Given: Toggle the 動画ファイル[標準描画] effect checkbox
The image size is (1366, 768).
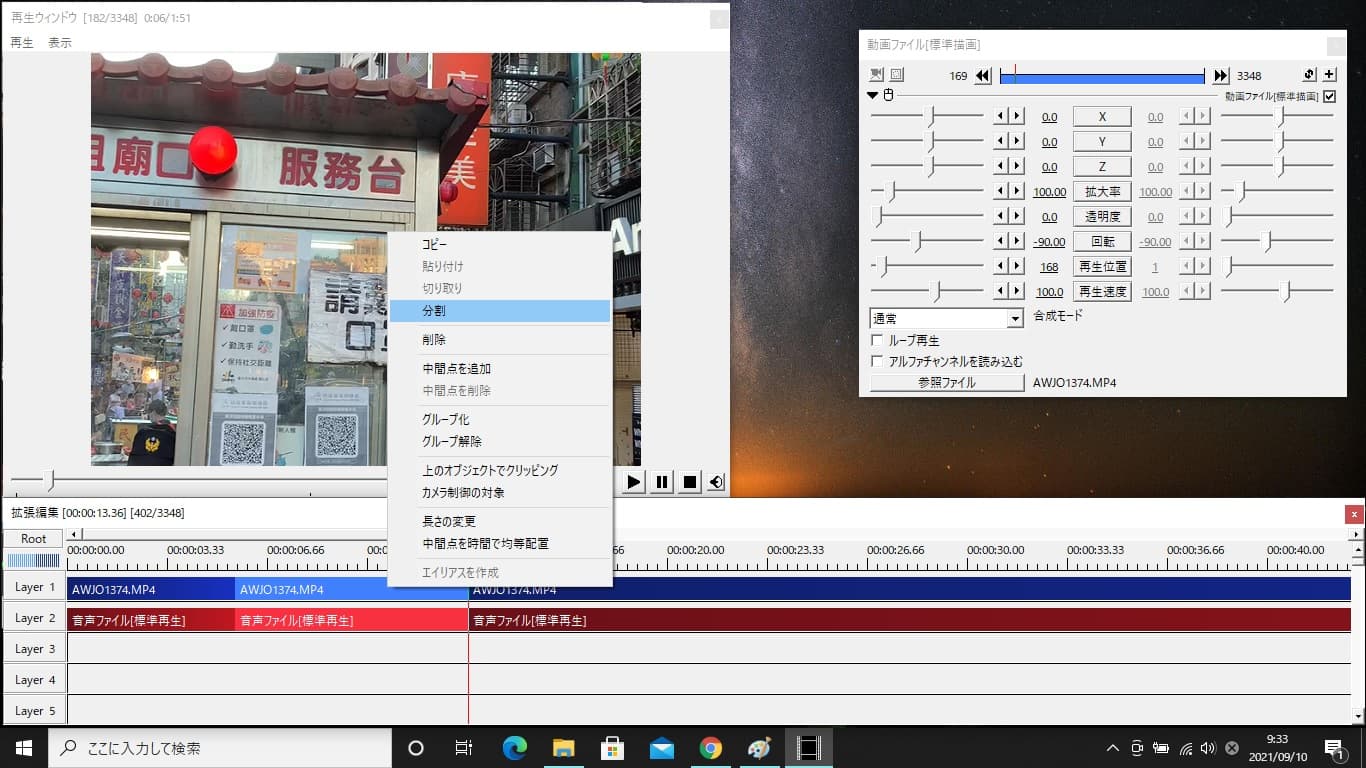Looking at the screenshot, I should pos(1329,97).
